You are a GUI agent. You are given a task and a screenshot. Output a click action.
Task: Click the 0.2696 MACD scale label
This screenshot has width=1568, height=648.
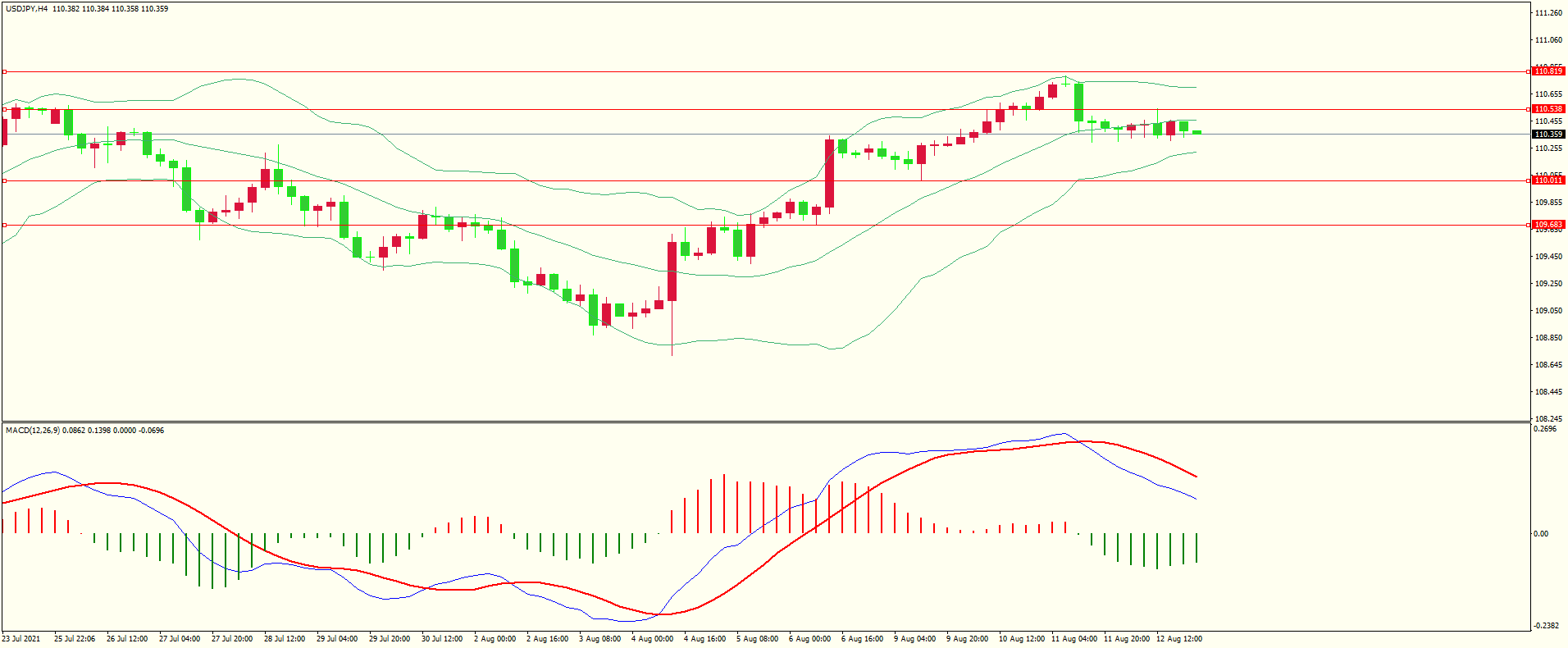tap(1545, 429)
